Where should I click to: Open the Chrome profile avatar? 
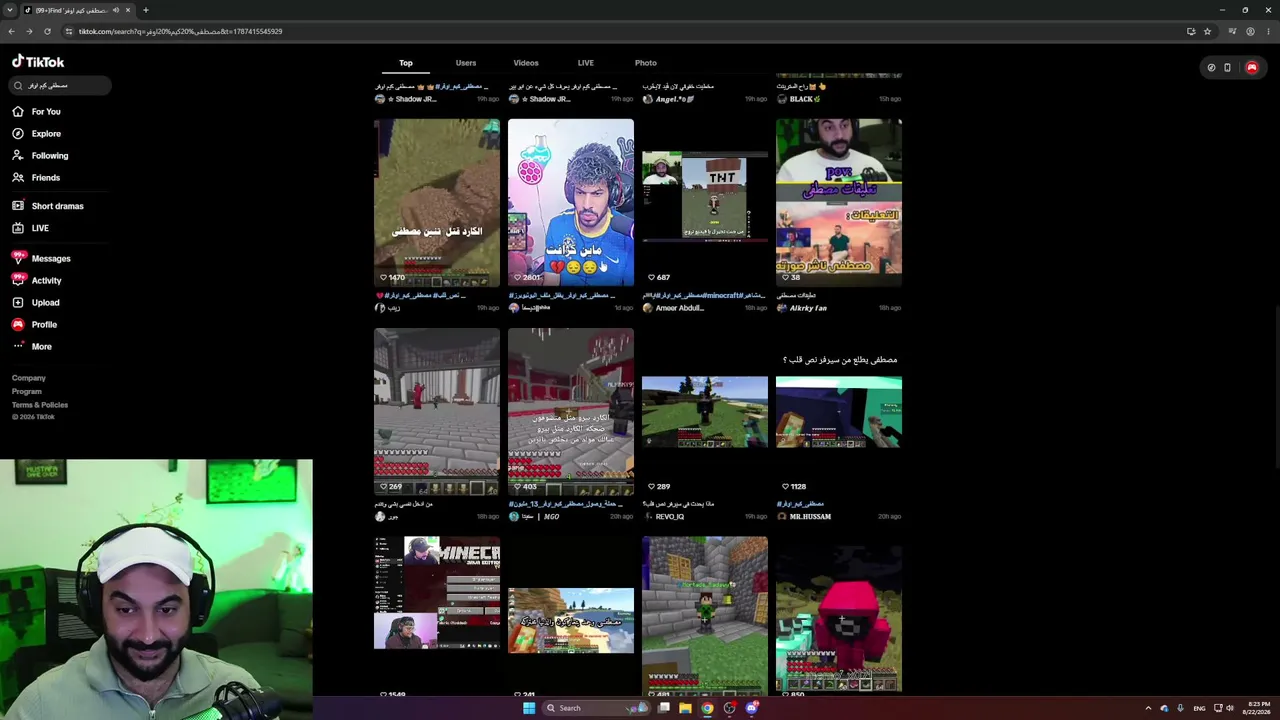[1250, 31]
